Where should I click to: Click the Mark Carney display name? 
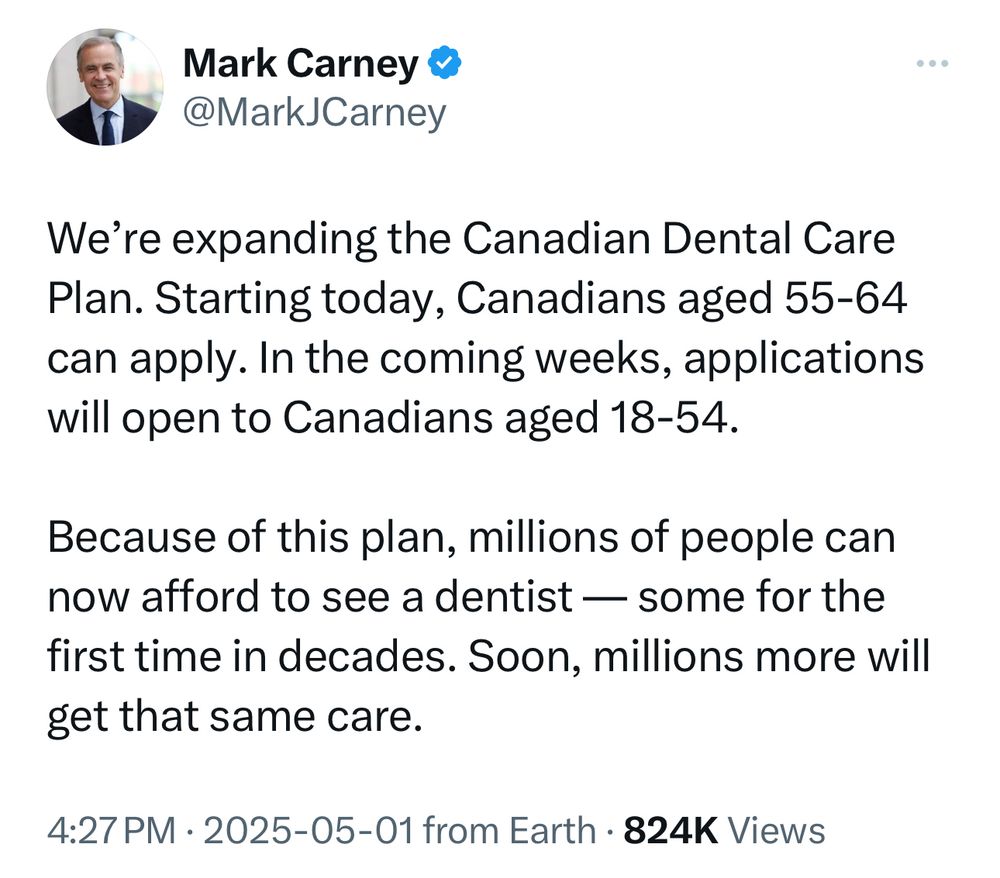pyautogui.click(x=301, y=66)
